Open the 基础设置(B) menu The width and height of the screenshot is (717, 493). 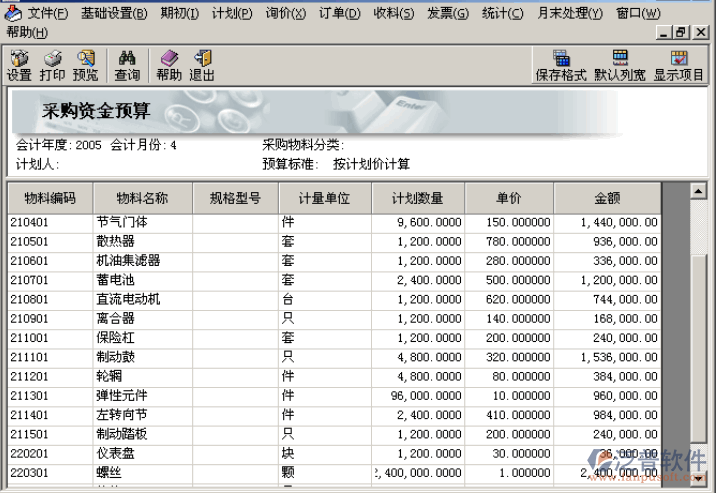click(114, 13)
